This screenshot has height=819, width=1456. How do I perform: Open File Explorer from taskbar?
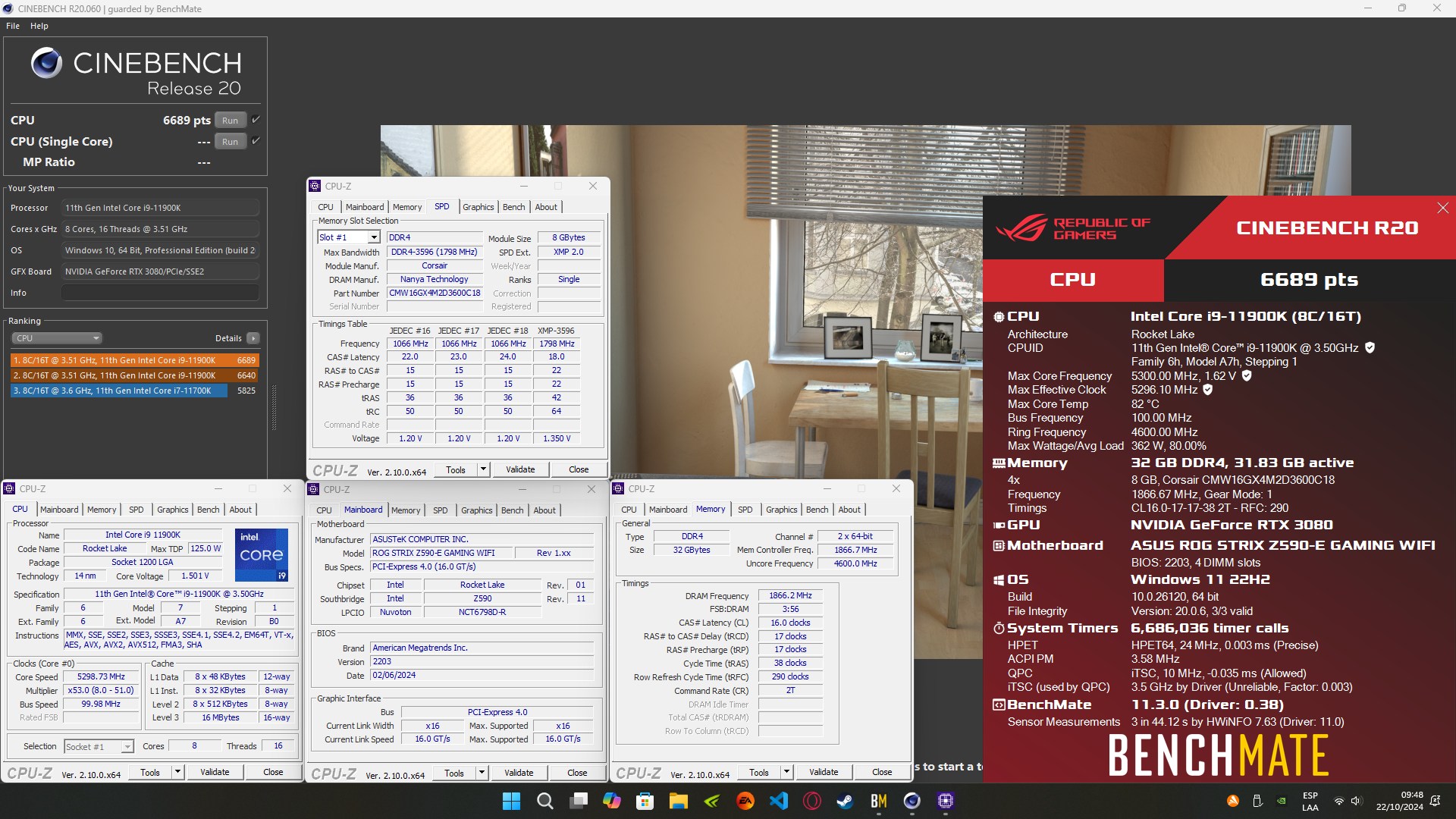tap(678, 801)
